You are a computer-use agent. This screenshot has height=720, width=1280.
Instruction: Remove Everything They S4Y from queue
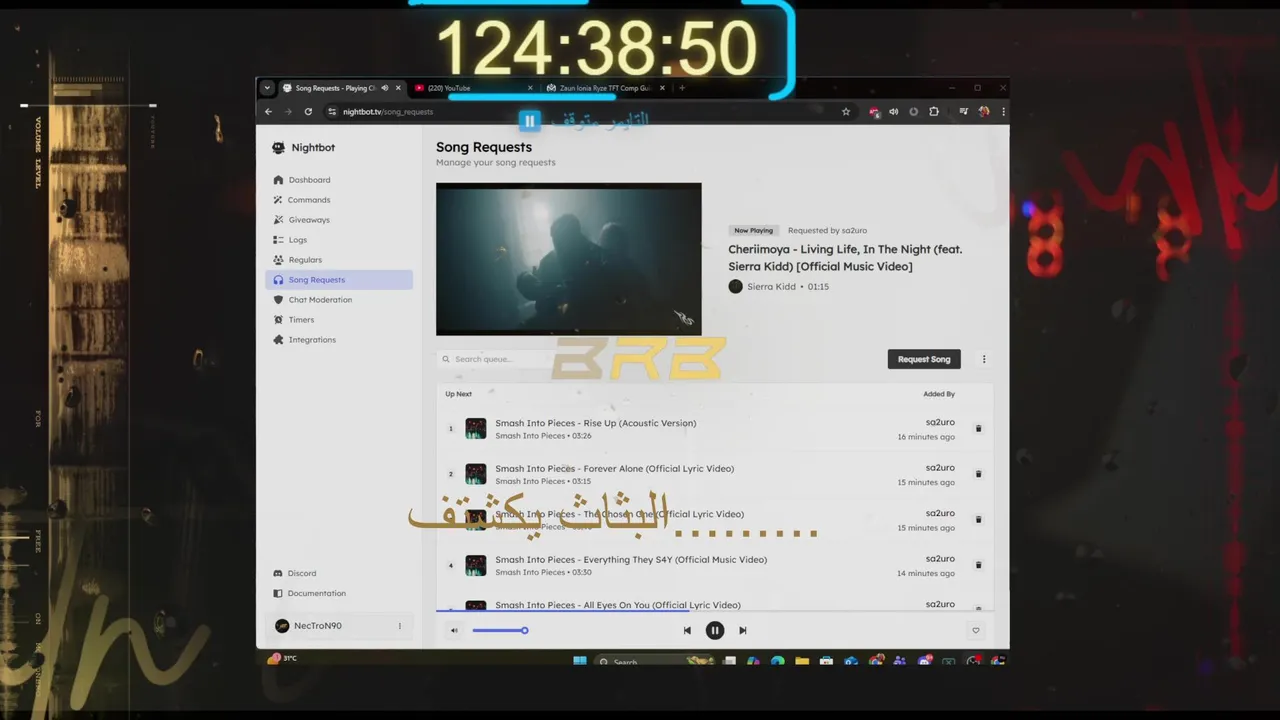[978, 565]
